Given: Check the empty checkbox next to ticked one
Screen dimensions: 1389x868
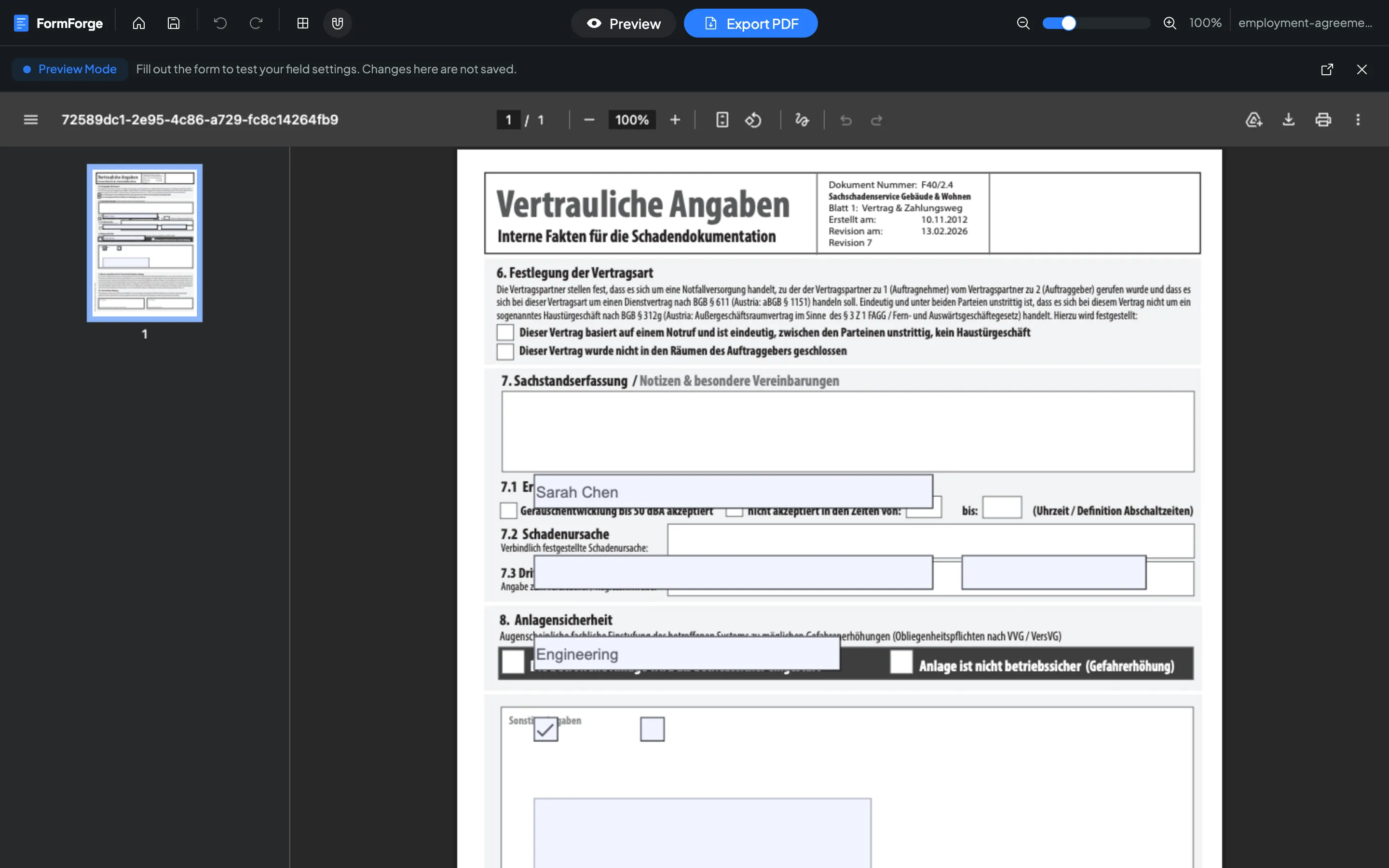Looking at the screenshot, I should (x=652, y=729).
